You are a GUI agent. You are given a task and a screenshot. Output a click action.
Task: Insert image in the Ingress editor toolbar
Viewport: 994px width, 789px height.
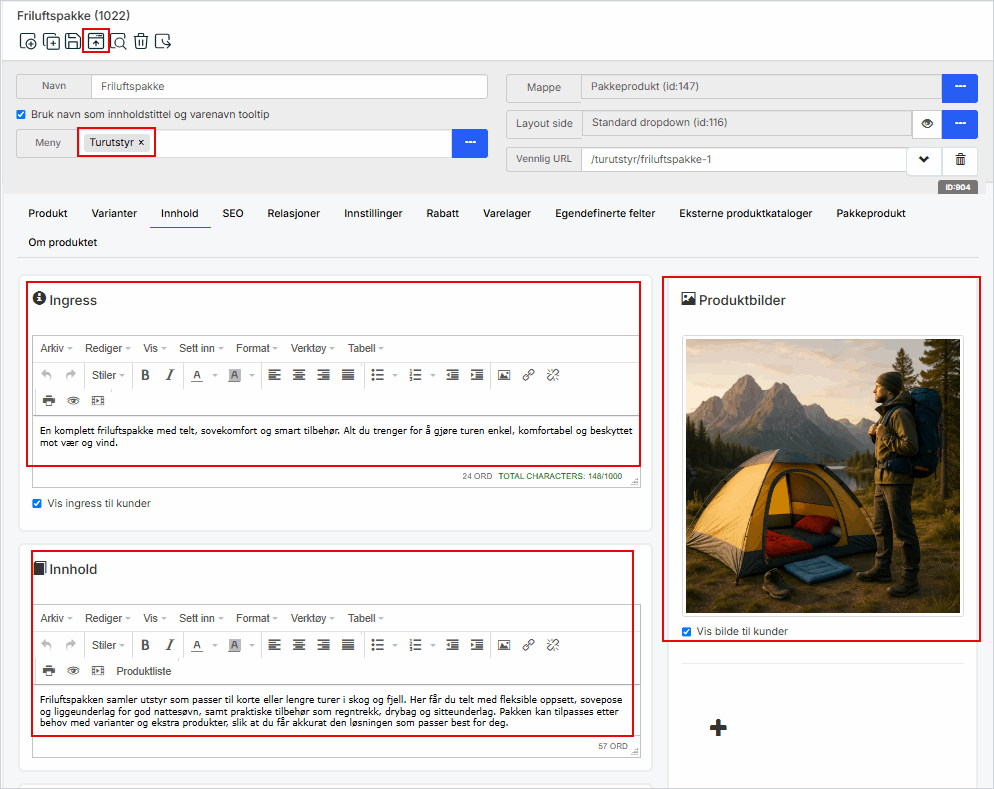[x=504, y=375]
